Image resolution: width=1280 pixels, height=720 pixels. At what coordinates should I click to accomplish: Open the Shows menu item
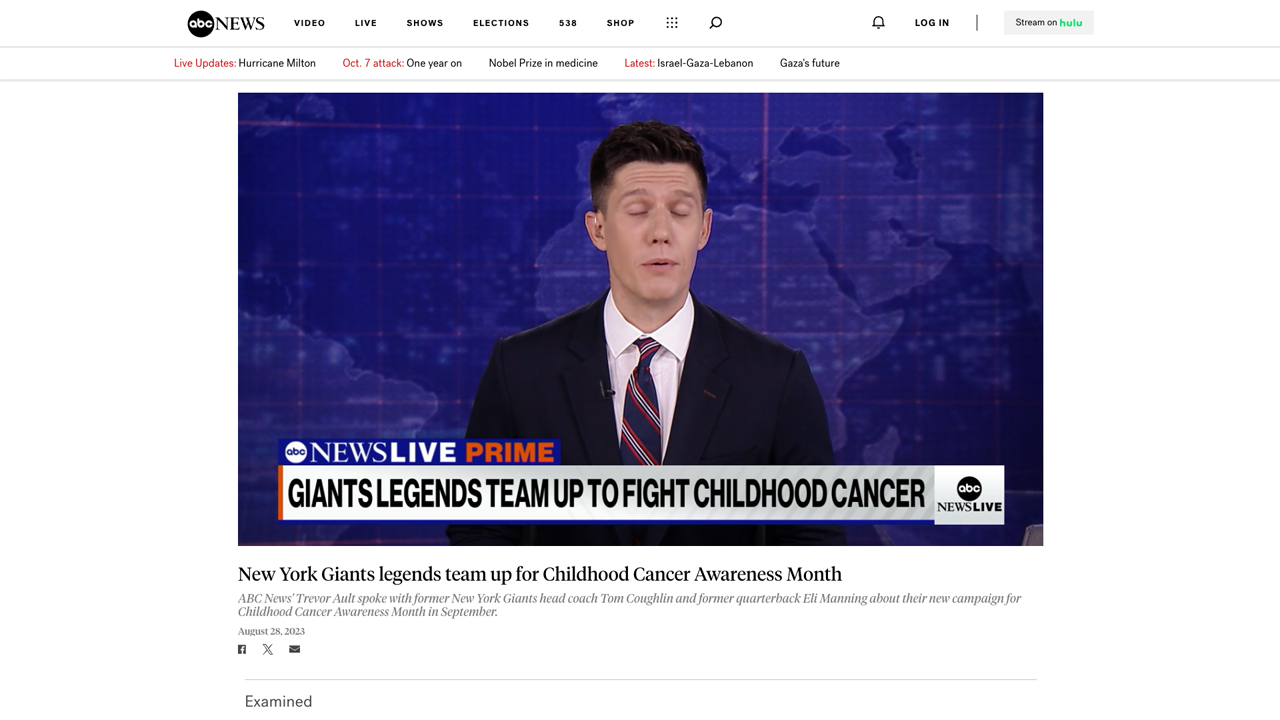pyautogui.click(x=425, y=23)
